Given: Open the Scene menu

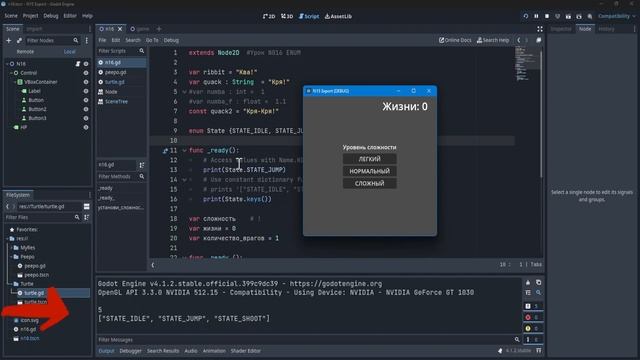Looking at the screenshot, I should tap(11, 16).
